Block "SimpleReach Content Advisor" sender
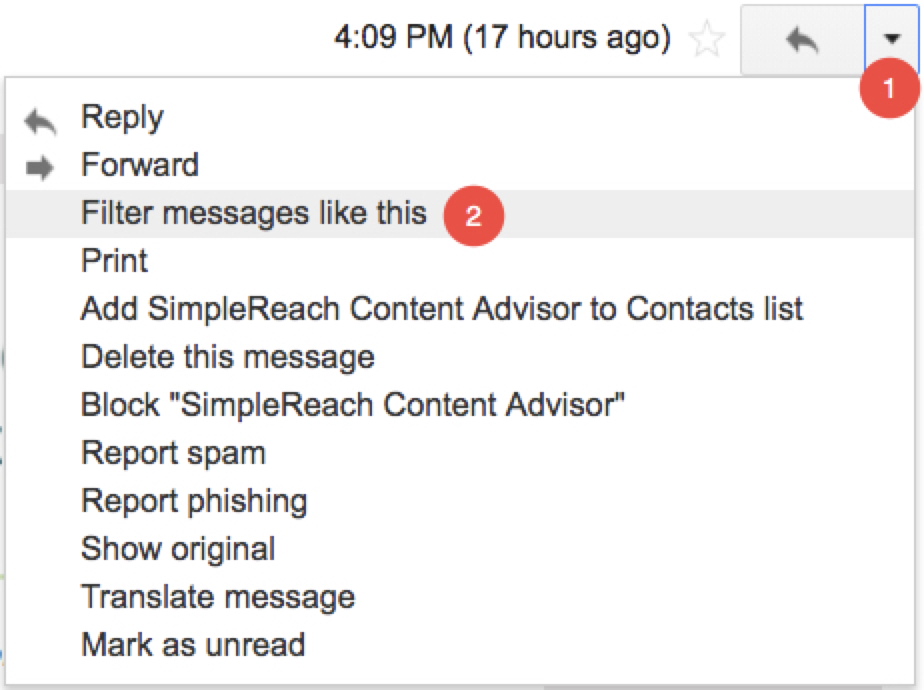 click(x=352, y=404)
